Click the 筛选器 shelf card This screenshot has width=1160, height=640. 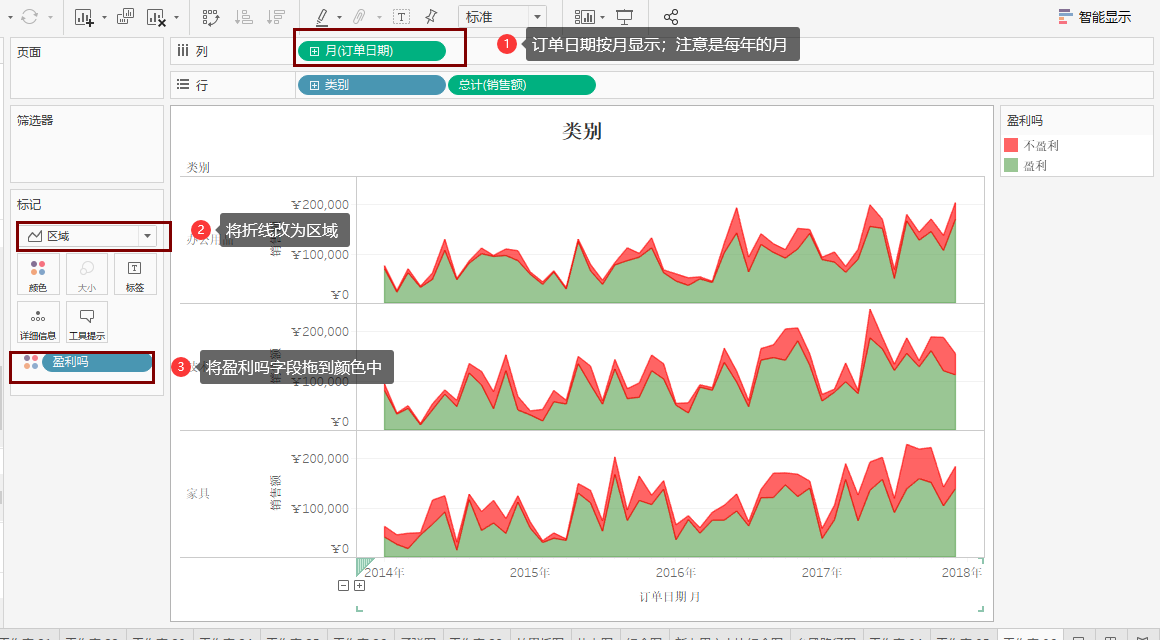(87, 144)
